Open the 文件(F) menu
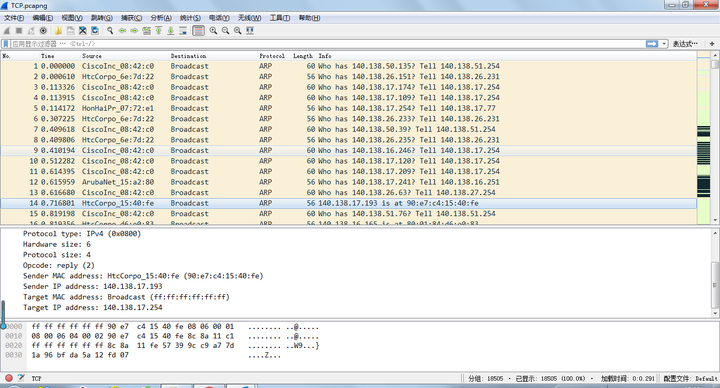 click(x=14, y=18)
